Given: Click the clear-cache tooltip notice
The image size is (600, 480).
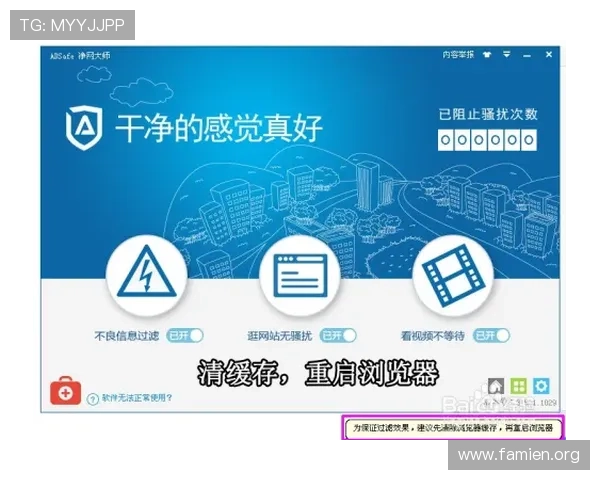Looking at the screenshot, I should [453, 428].
